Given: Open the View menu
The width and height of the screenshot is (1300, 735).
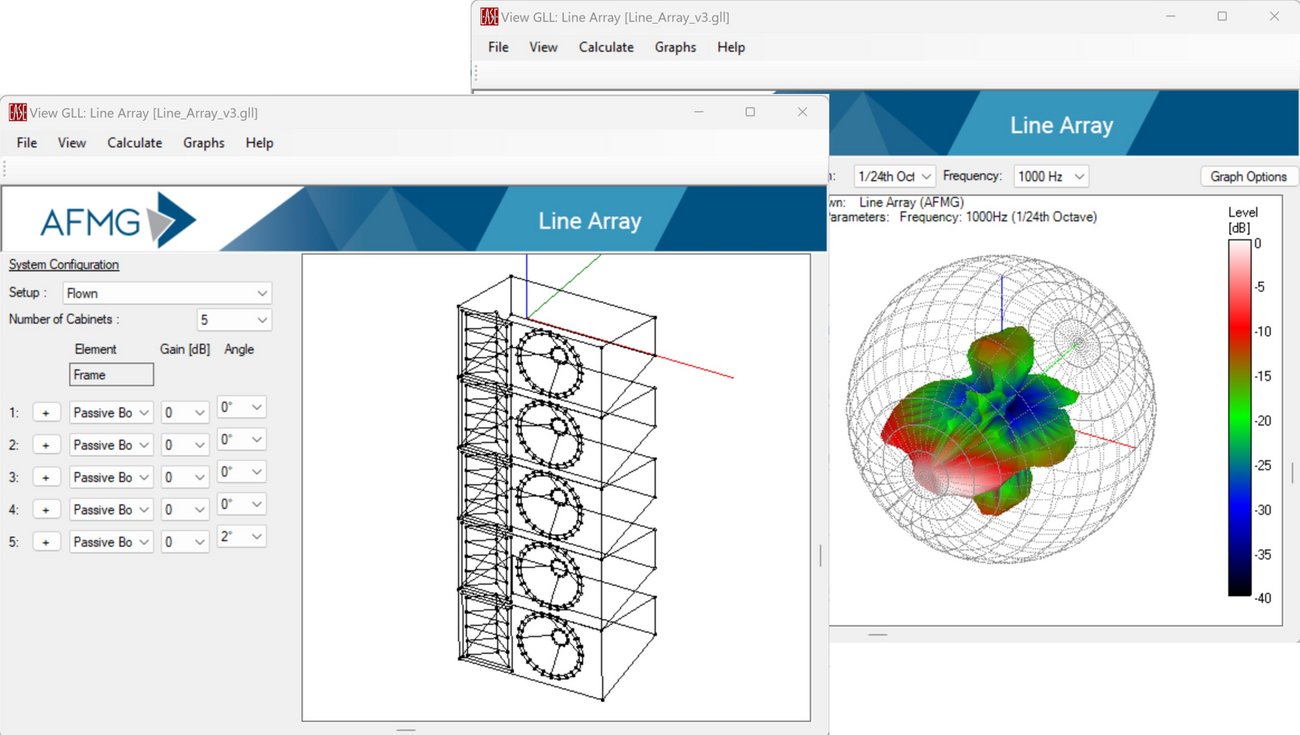Looking at the screenshot, I should (x=71, y=142).
